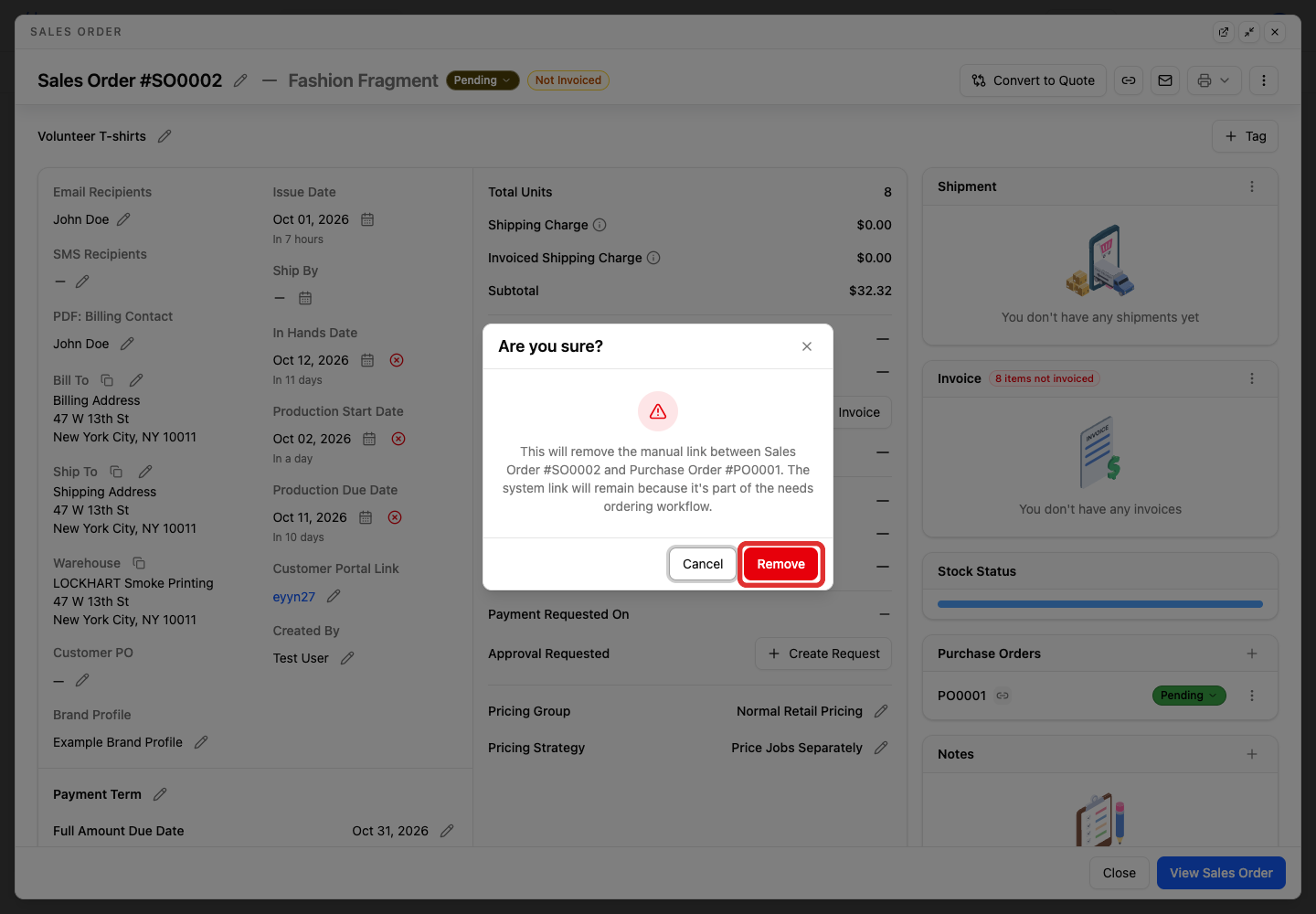This screenshot has height=914, width=1316.
Task: Open the Pending status dropdown in header
Action: [483, 80]
